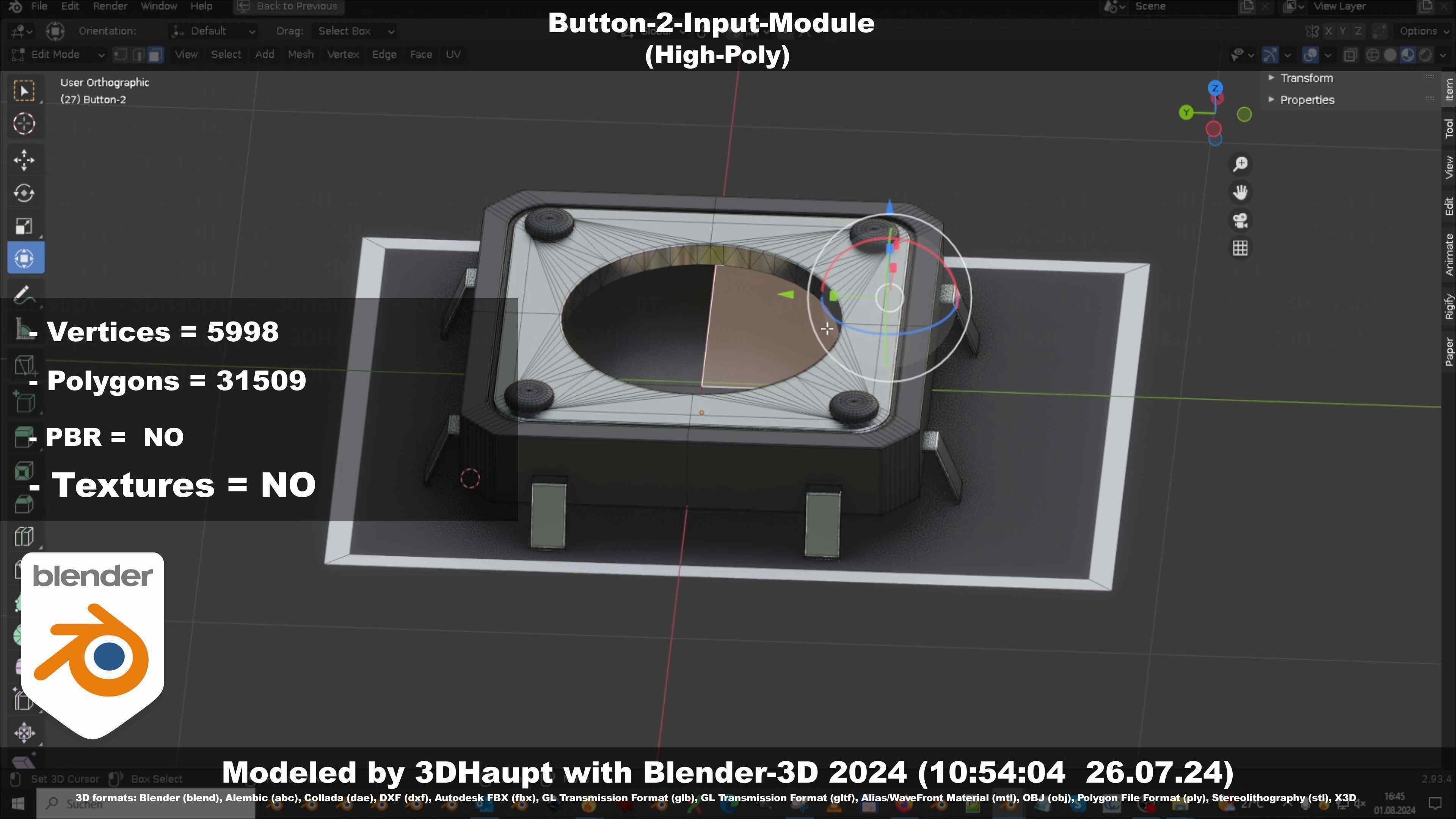Screen dimensions: 1456x819
Task: Open the shading options dropdown arrow
Action: coord(1443,55)
